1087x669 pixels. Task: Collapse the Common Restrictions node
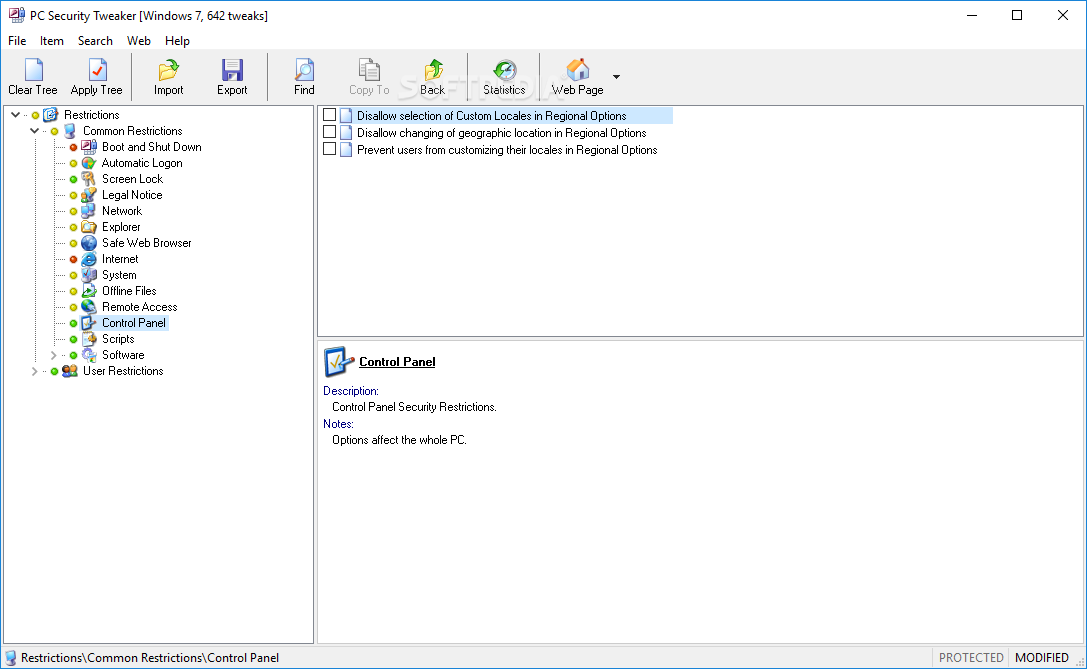pyautogui.click(x=34, y=131)
